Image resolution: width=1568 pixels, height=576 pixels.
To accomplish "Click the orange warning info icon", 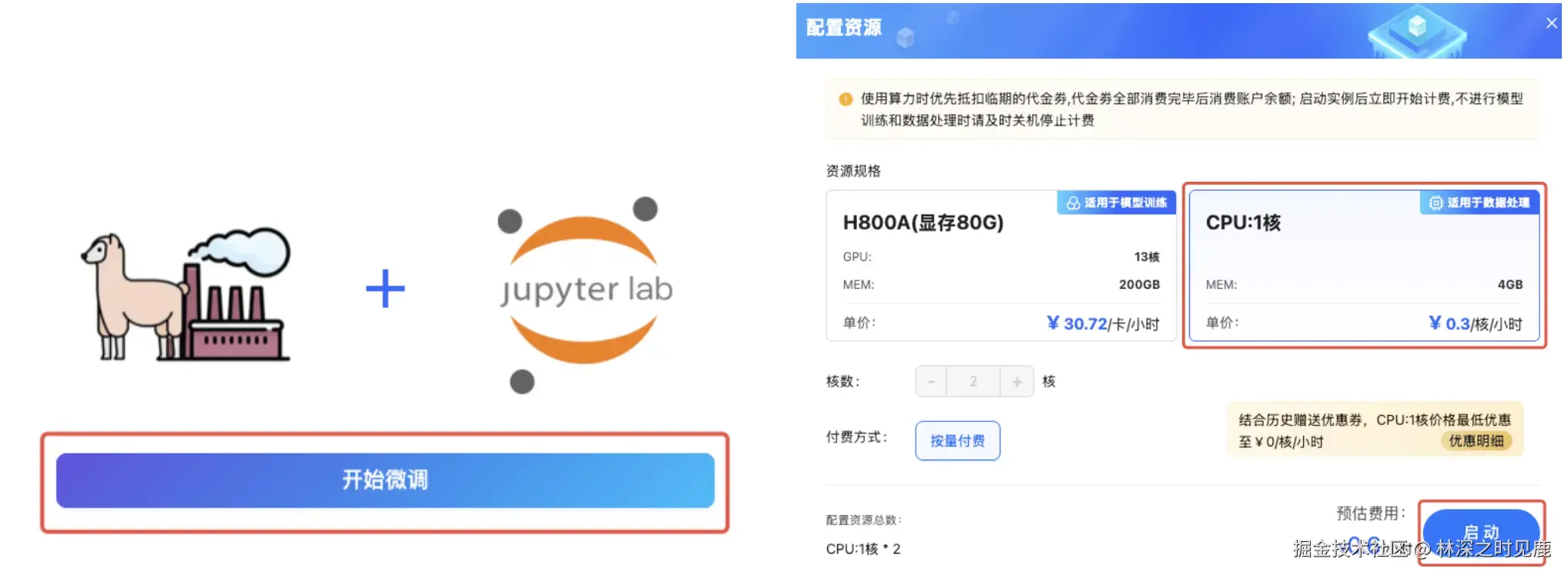I will pos(845,99).
